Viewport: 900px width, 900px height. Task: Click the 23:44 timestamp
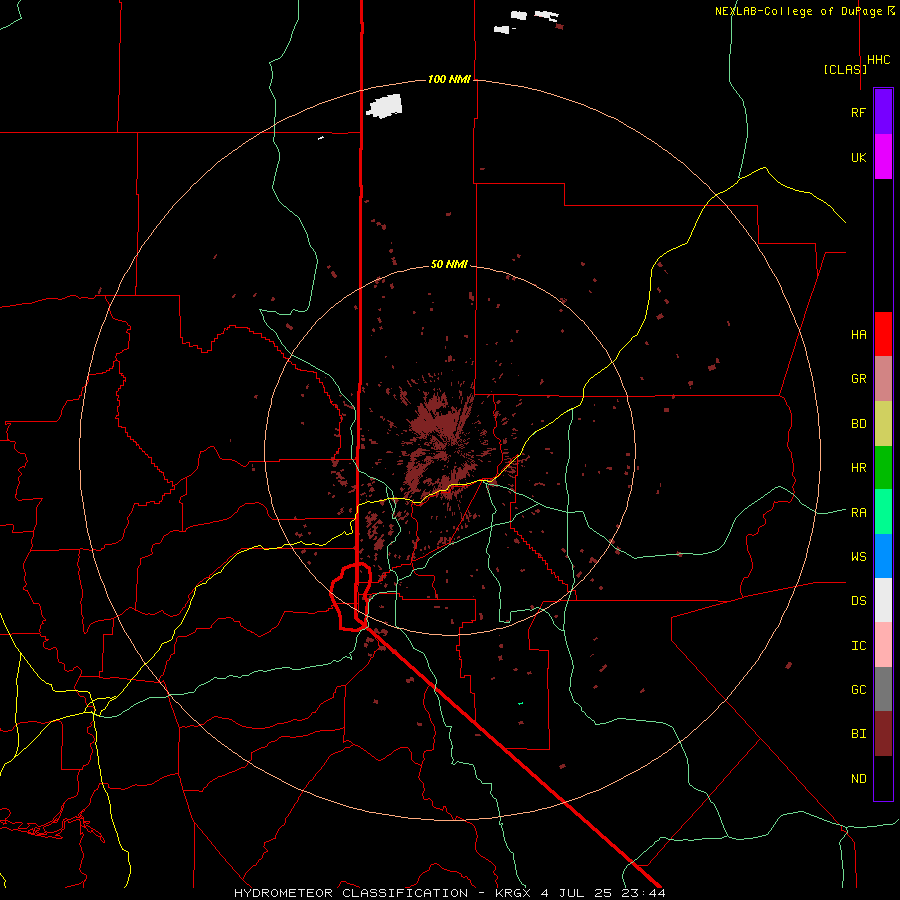pos(643,893)
